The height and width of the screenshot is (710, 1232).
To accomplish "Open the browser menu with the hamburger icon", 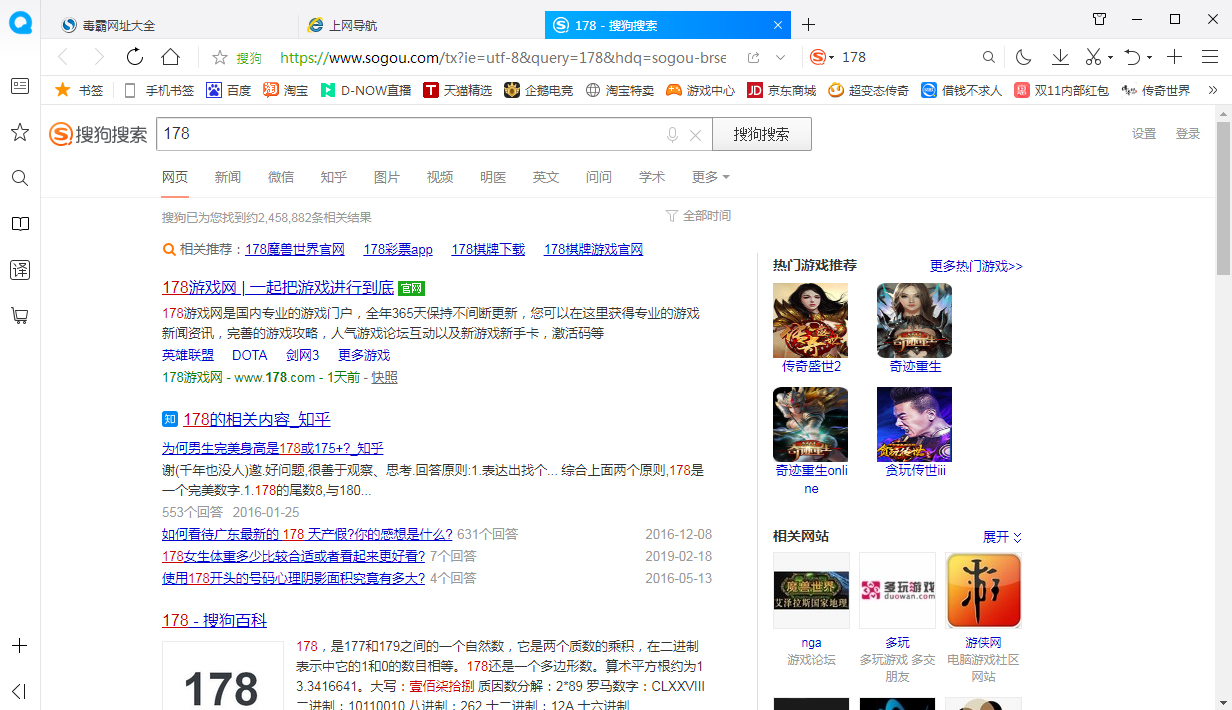I will point(1213,57).
